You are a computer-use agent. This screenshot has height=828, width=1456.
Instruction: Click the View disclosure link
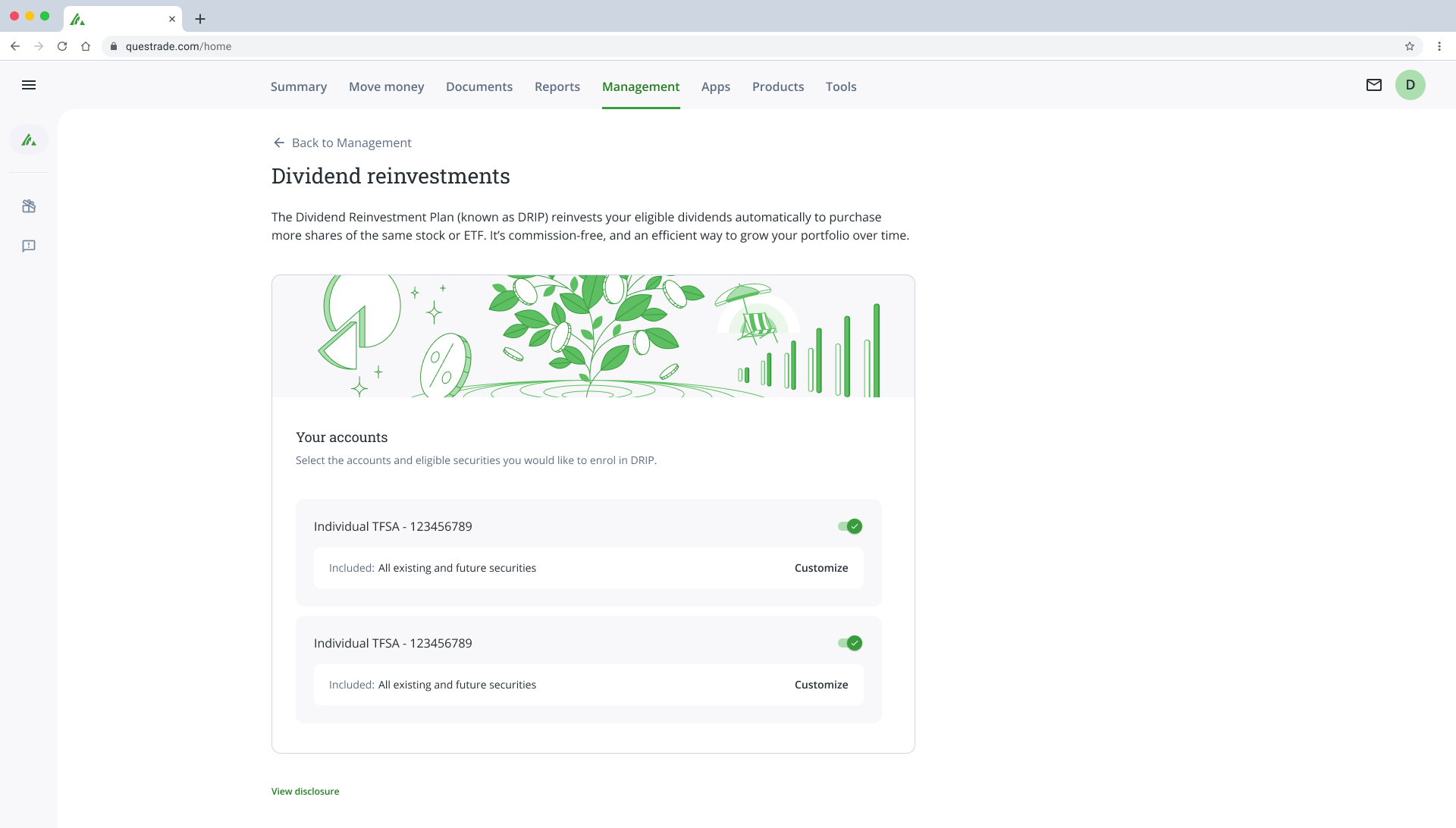305,791
